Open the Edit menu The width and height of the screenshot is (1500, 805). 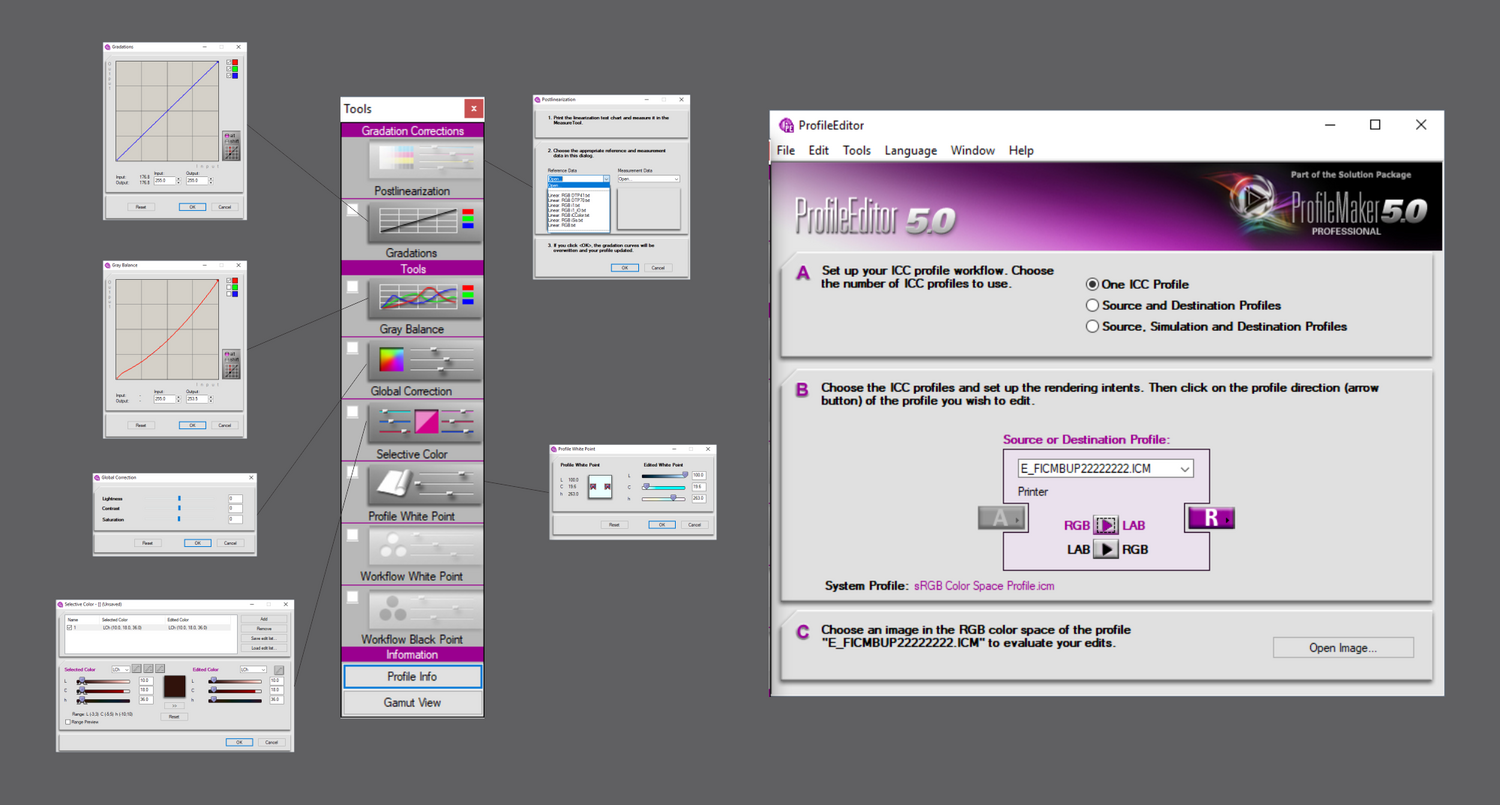point(819,150)
